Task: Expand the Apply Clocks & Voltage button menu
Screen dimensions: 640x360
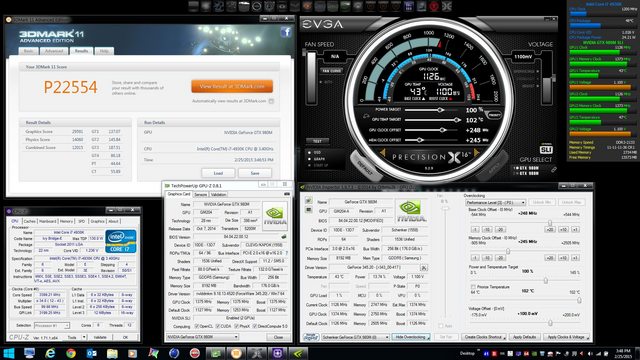Action: click(567, 337)
